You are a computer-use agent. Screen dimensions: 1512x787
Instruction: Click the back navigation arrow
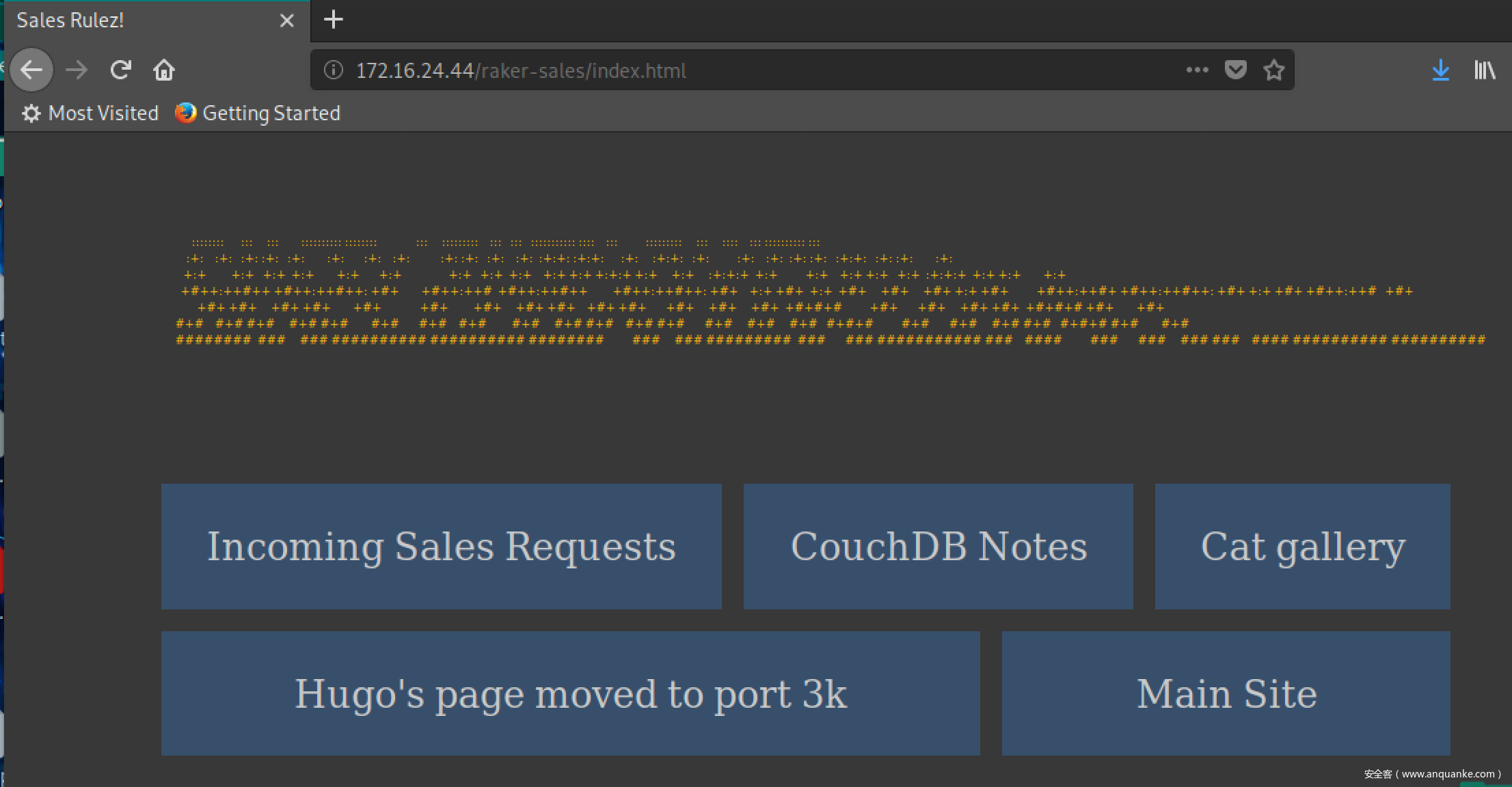(31, 70)
